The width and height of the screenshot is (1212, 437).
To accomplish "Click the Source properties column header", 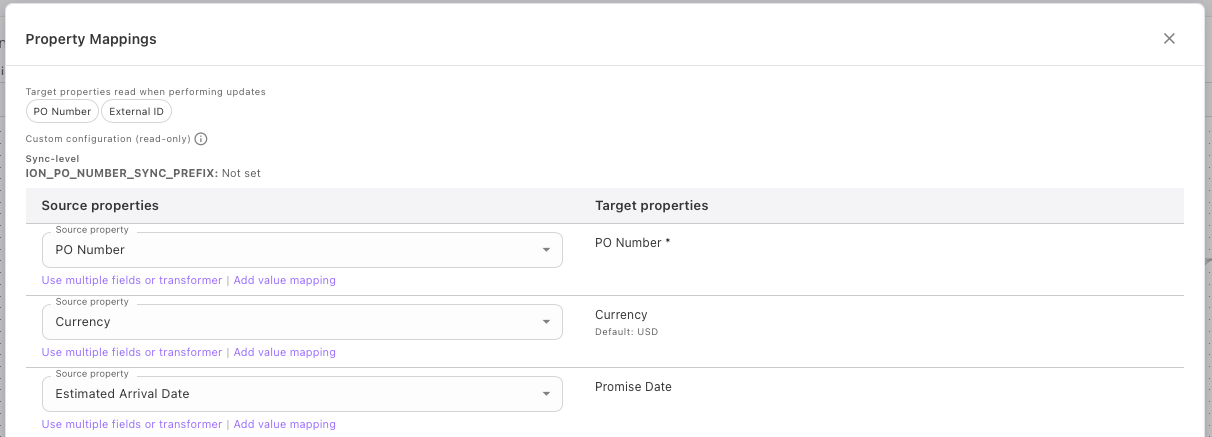I will tap(100, 206).
